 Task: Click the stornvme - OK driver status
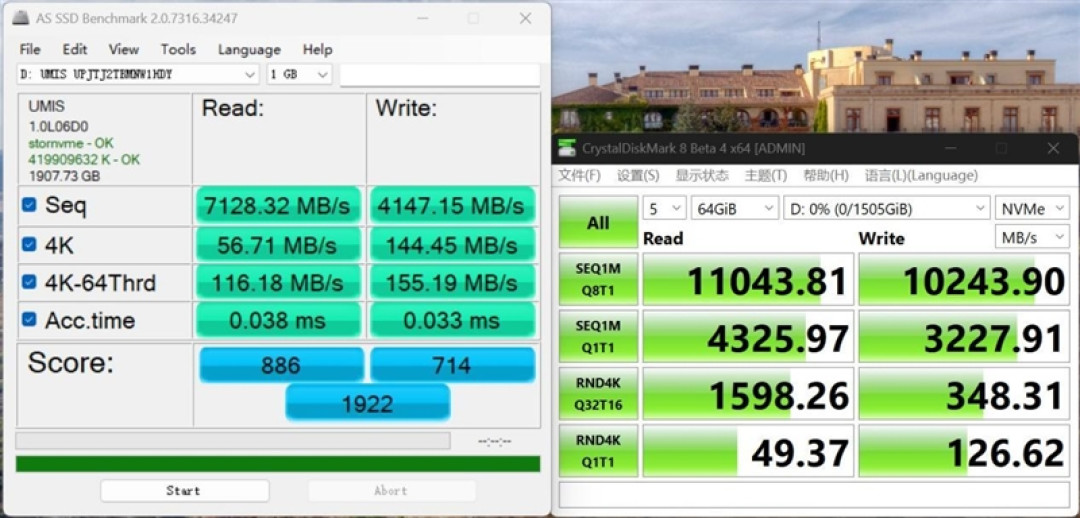tap(71, 143)
